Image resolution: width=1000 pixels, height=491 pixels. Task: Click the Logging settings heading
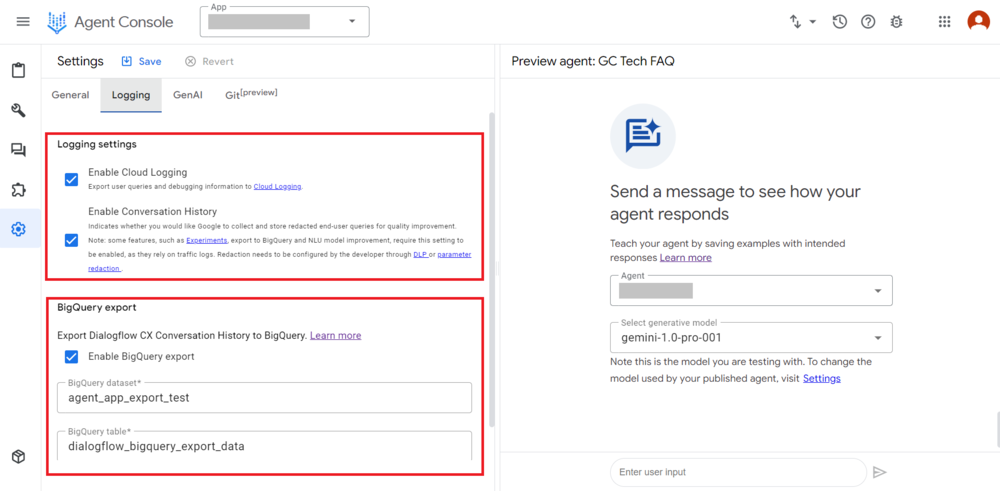tap(97, 144)
